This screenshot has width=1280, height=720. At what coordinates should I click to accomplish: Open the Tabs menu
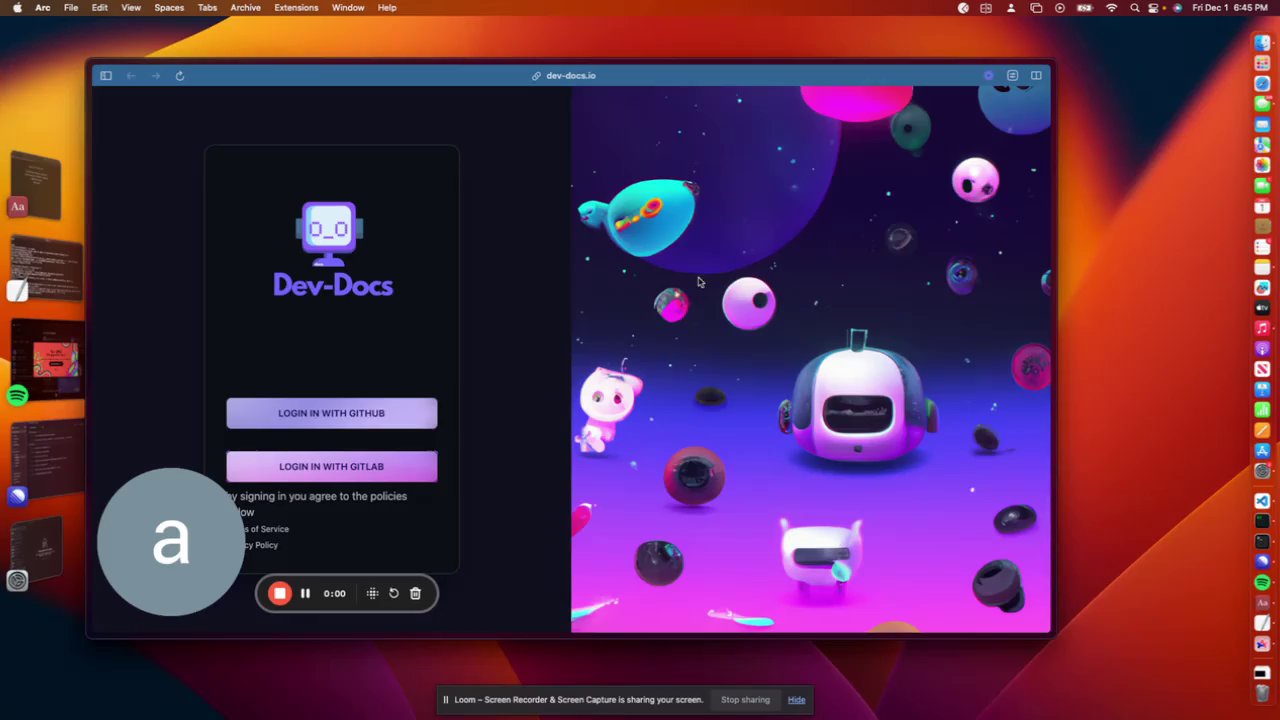pyautogui.click(x=207, y=8)
